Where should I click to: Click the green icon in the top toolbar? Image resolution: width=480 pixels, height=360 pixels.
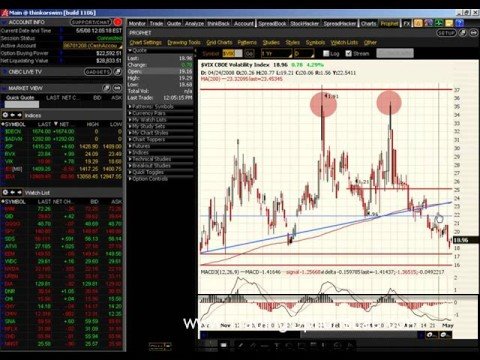[439, 23]
